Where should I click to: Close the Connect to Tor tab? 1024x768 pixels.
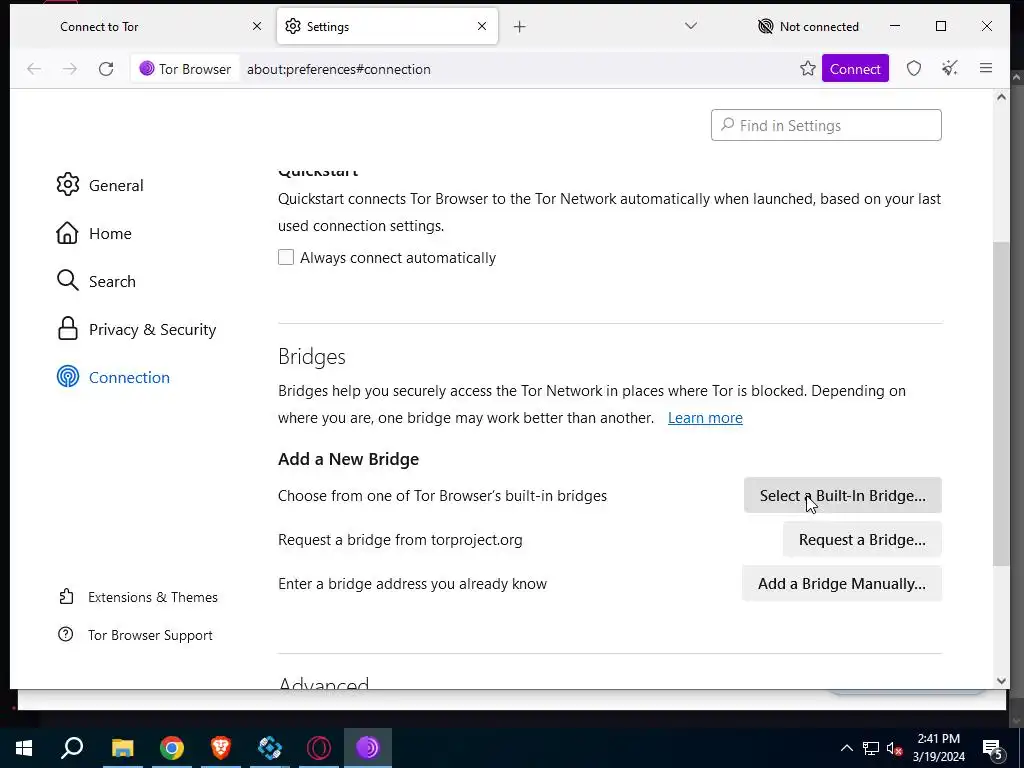(257, 26)
